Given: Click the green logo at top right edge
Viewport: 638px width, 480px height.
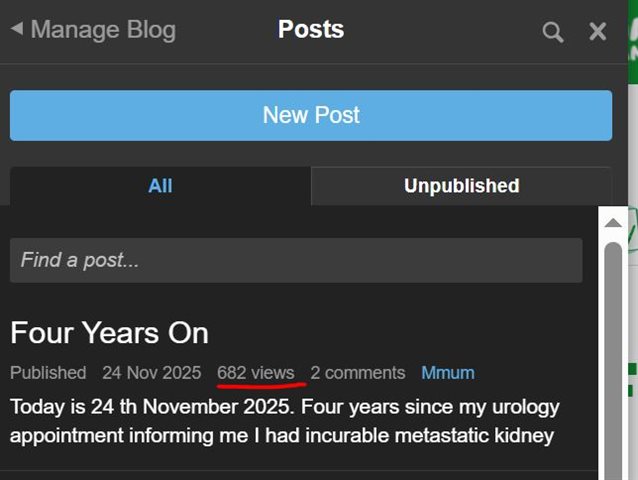Looking at the screenshot, I should [x=633, y=40].
